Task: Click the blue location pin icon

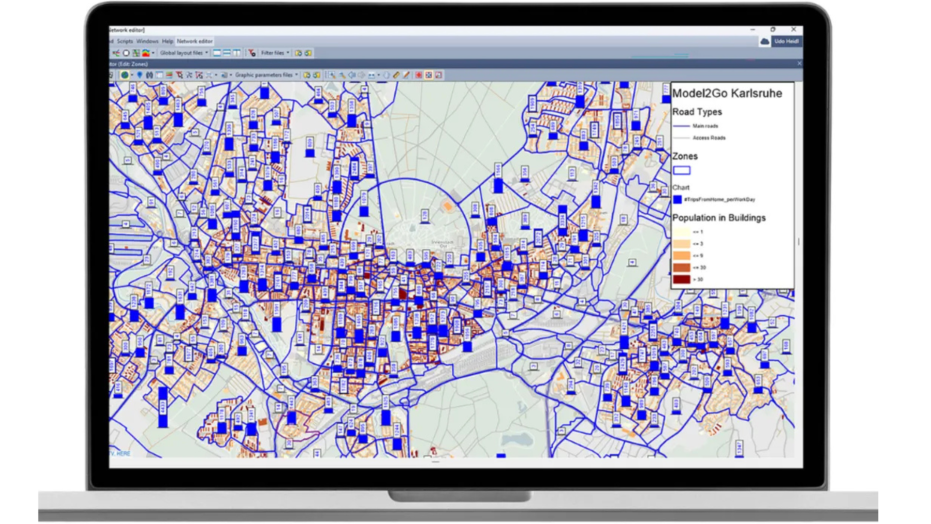Action: [x=139, y=75]
